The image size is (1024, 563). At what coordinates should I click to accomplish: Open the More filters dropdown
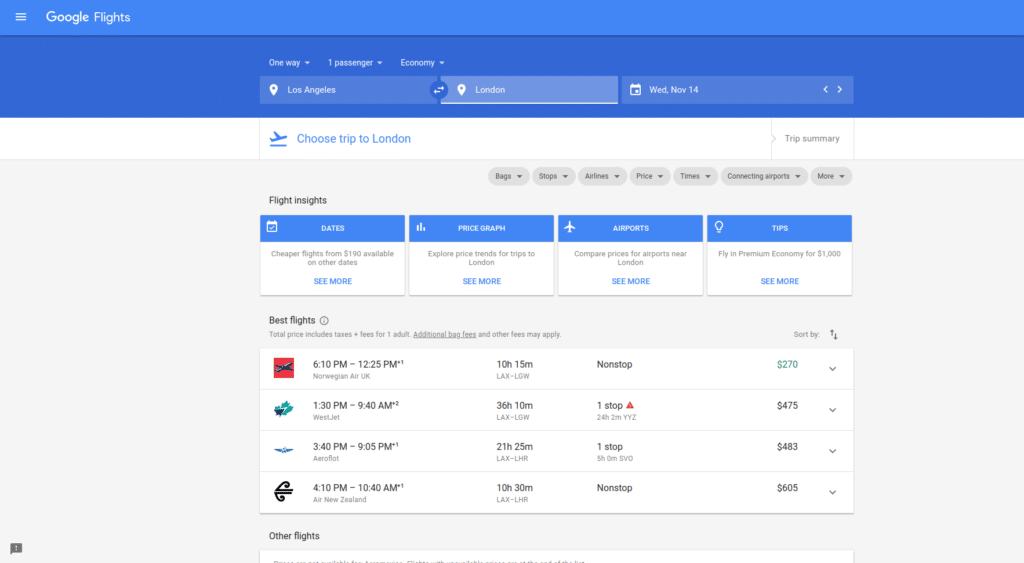(x=831, y=176)
